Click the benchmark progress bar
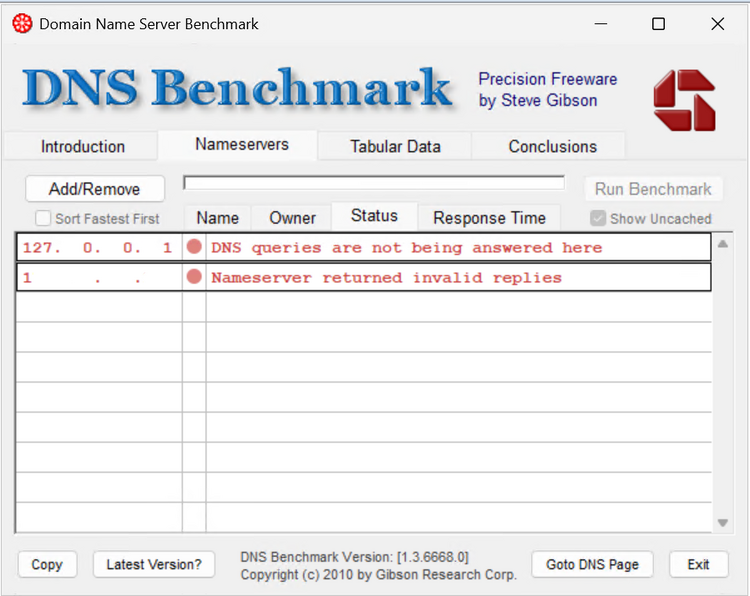This screenshot has width=750, height=596. coord(374,183)
